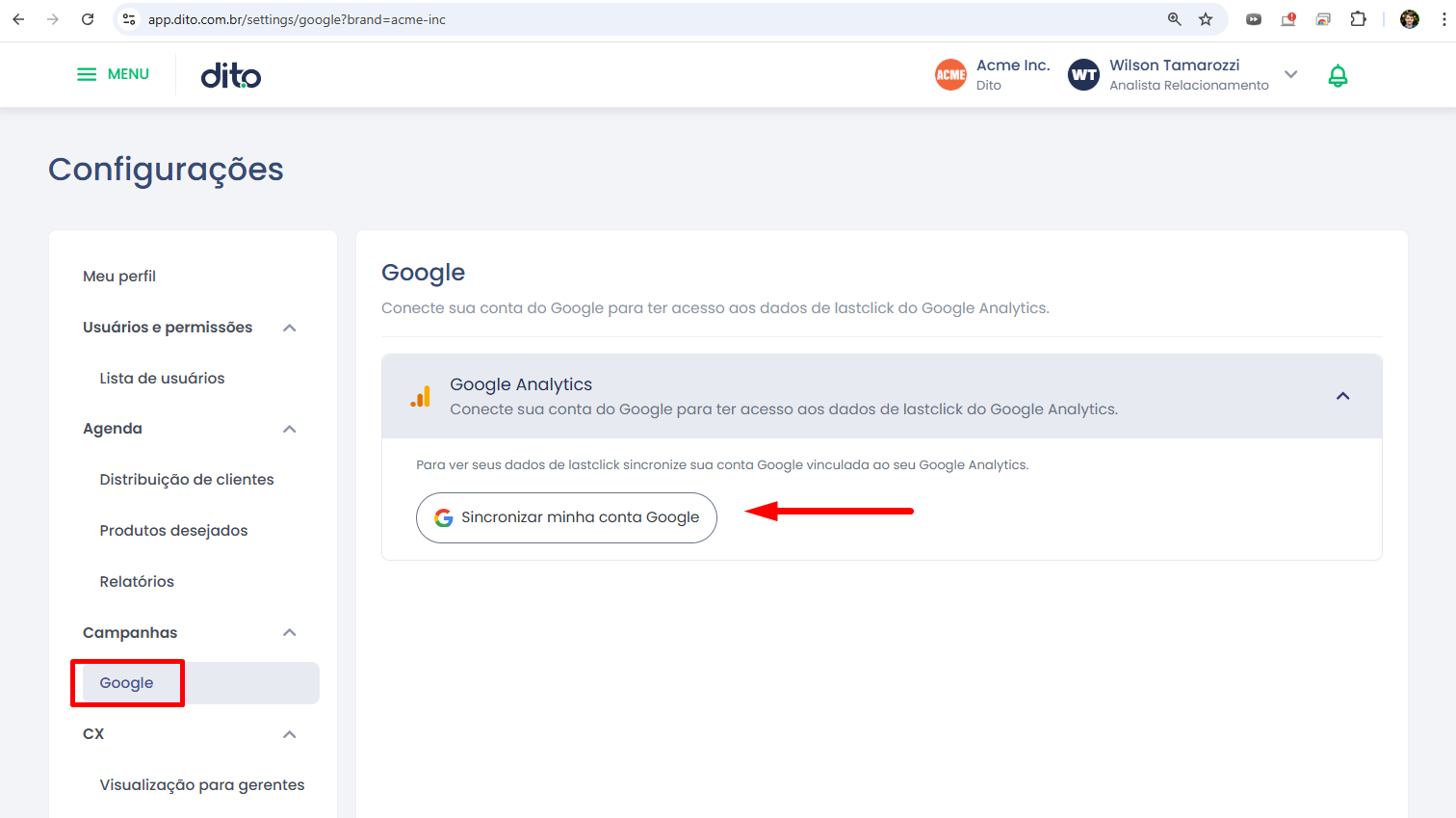Expand the user account dropdown chevron
This screenshot has width=1456, height=818.
point(1291,74)
